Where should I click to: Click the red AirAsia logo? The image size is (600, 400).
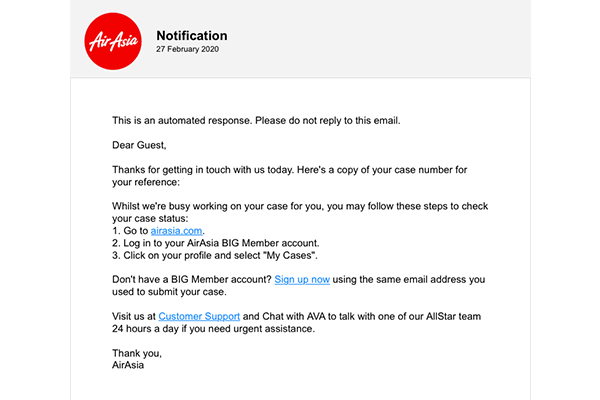tap(113, 41)
